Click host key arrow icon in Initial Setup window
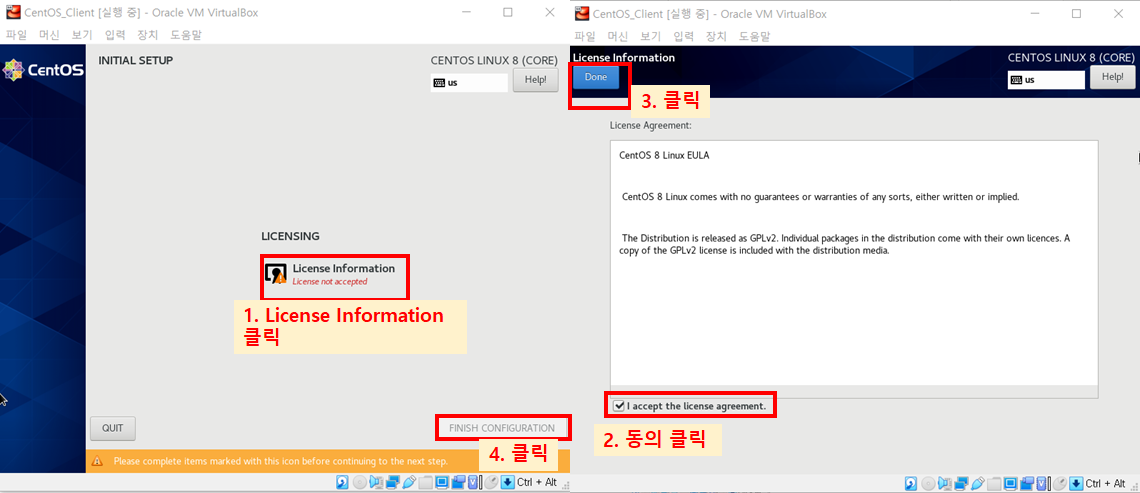 507,482
